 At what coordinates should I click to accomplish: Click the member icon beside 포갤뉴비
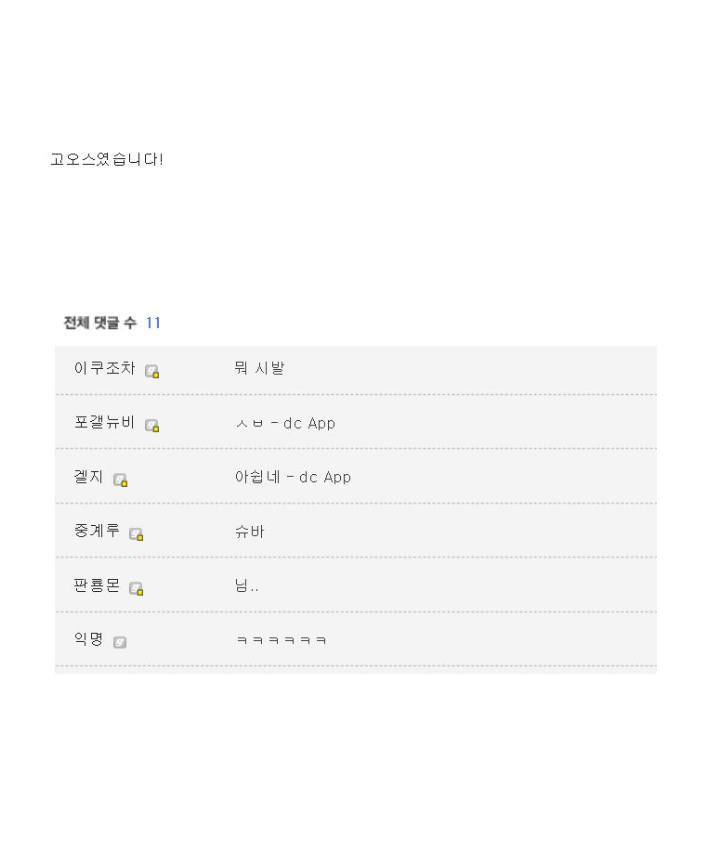152,425
